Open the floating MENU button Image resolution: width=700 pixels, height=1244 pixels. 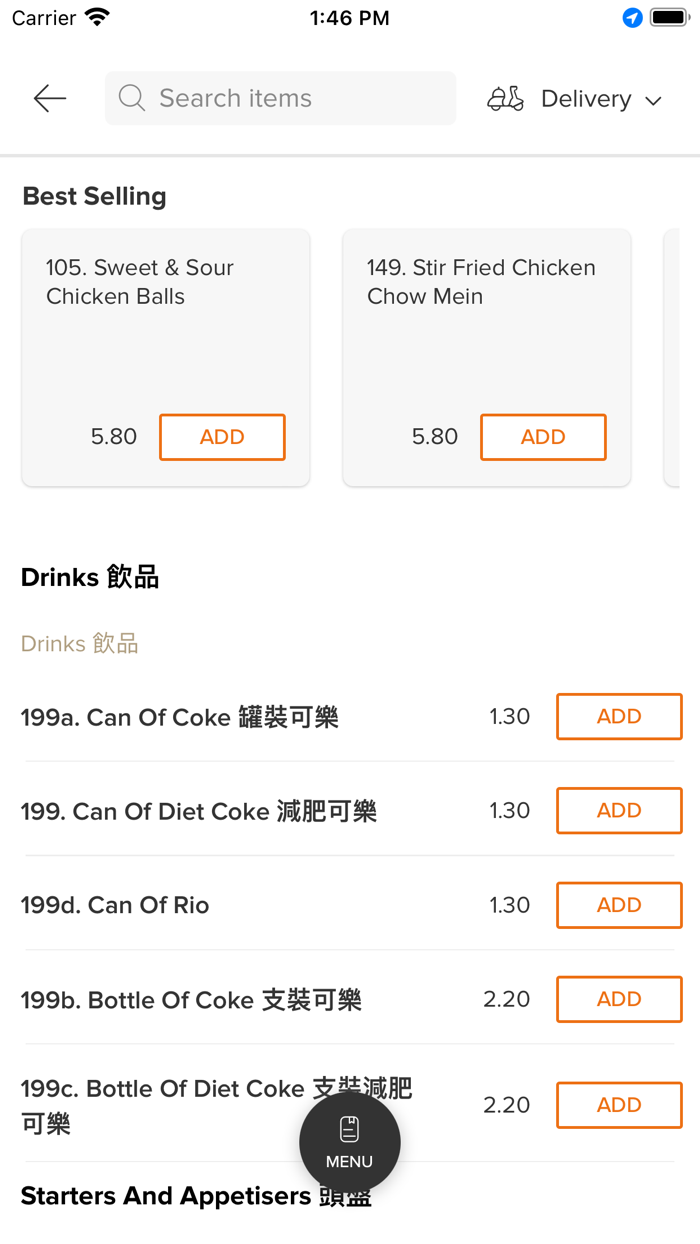coord(349,1141)
